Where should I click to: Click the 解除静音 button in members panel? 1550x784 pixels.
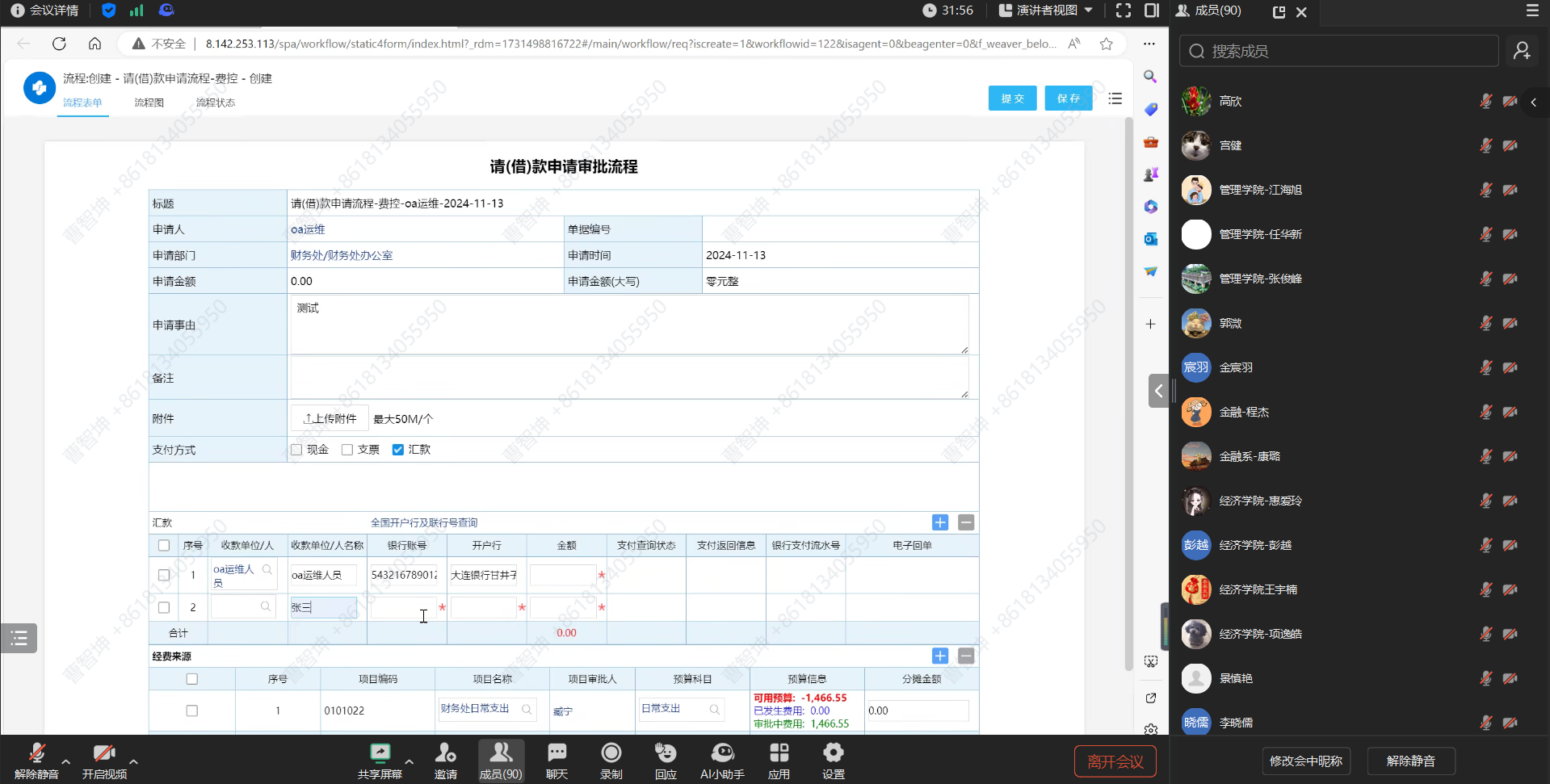tap(1410, 761)
